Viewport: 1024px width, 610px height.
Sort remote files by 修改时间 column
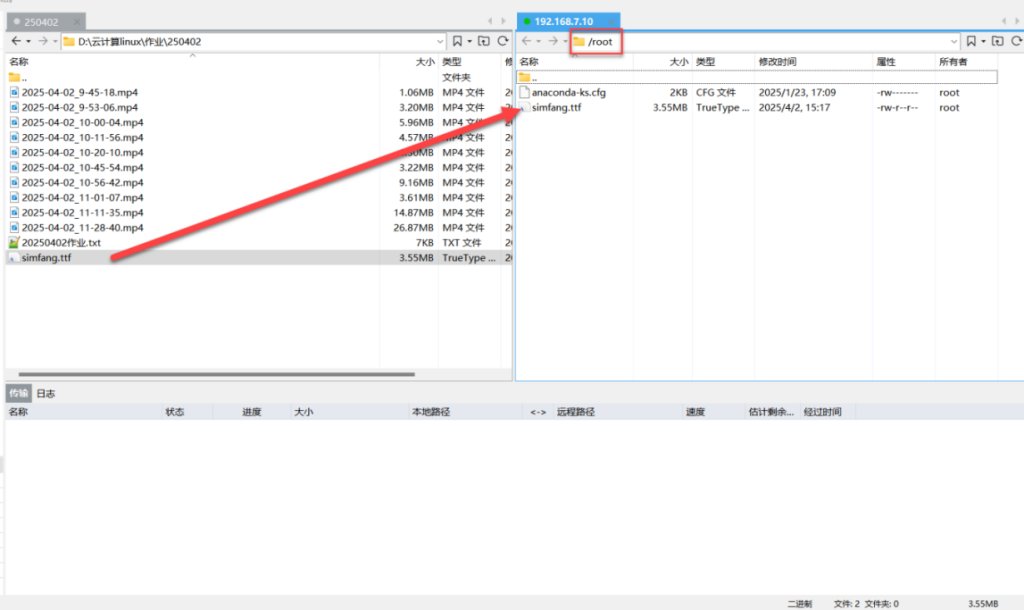coord(777,62)
